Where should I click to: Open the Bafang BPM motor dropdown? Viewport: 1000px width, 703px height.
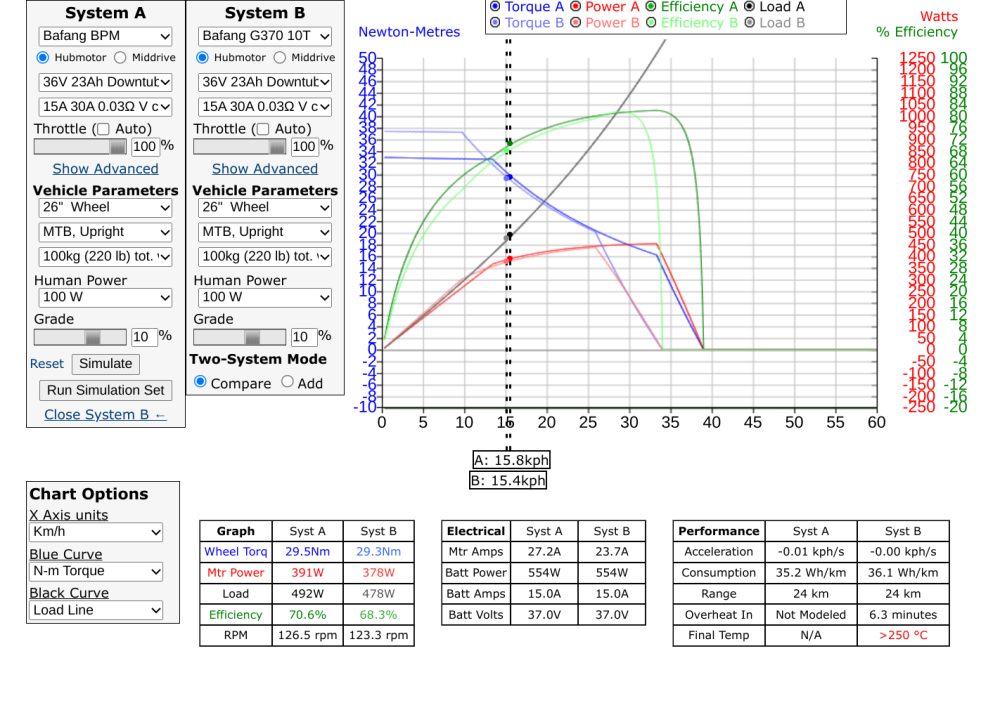point(105,35)
